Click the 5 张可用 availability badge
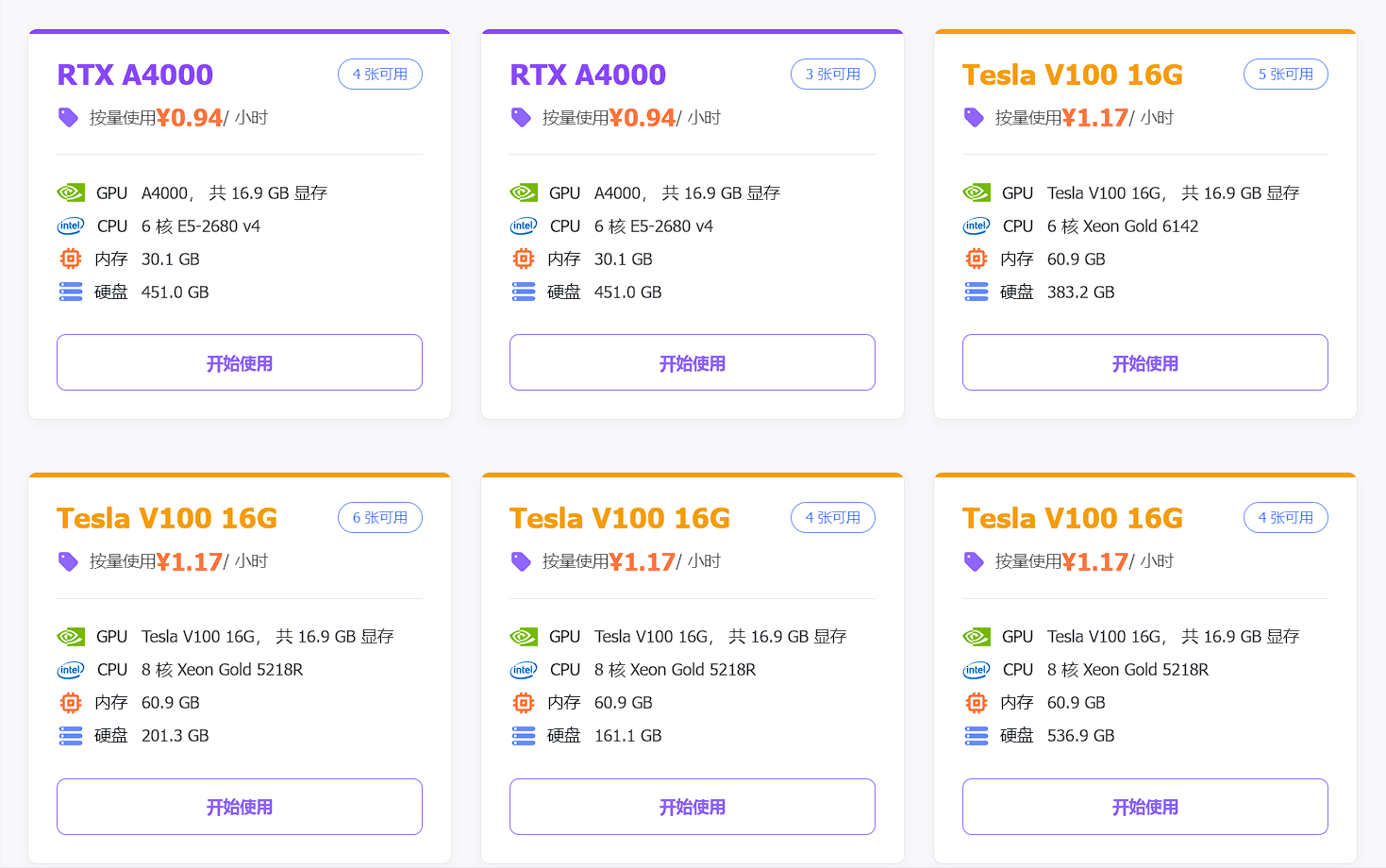Screen dimensions: 1386x868 (1285, 75)
